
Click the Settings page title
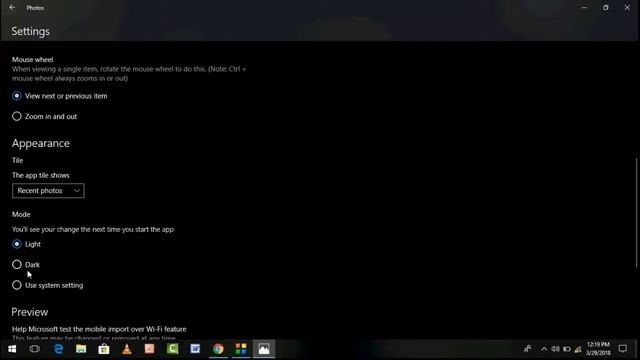[31, 31]
